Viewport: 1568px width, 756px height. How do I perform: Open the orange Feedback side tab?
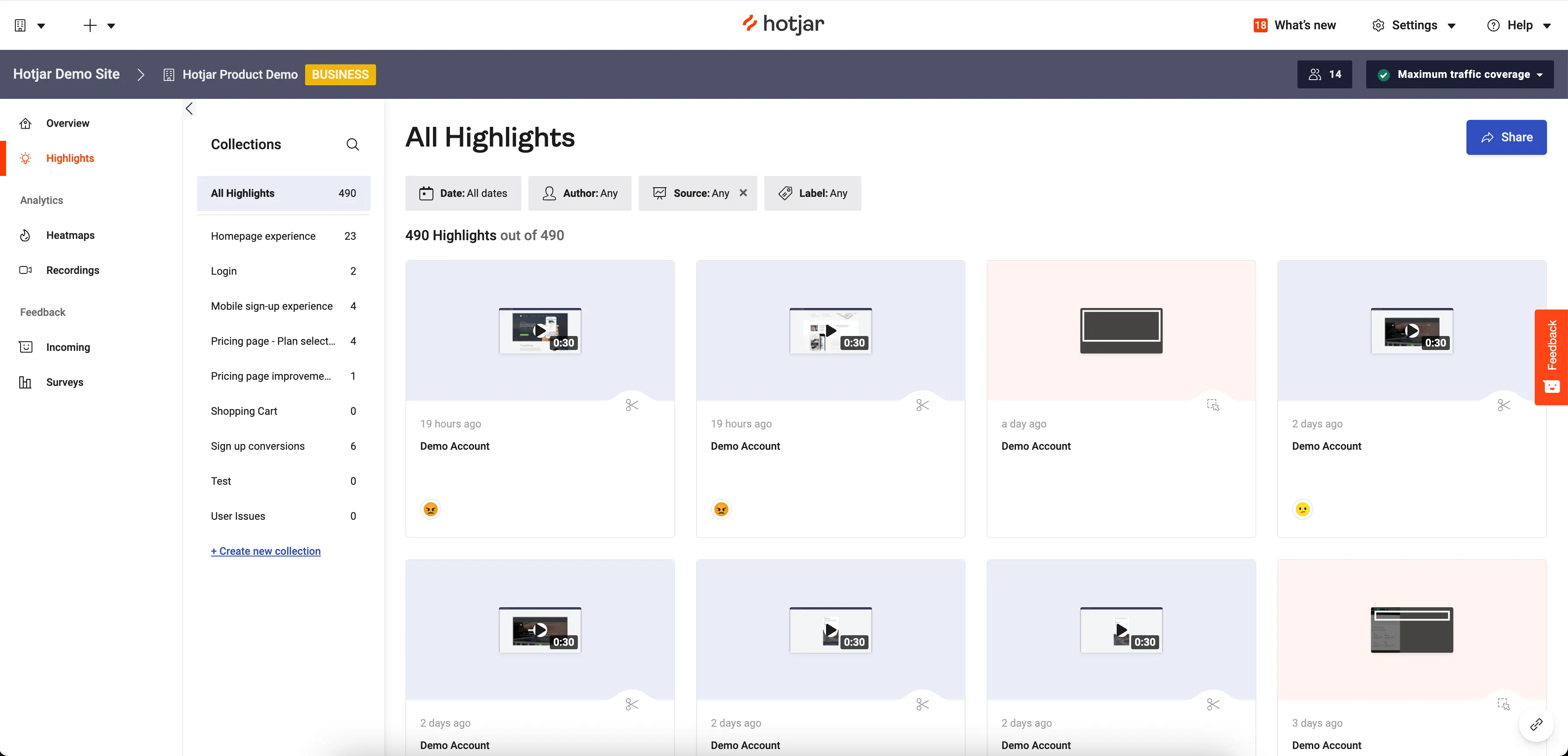click(1551, 357)
